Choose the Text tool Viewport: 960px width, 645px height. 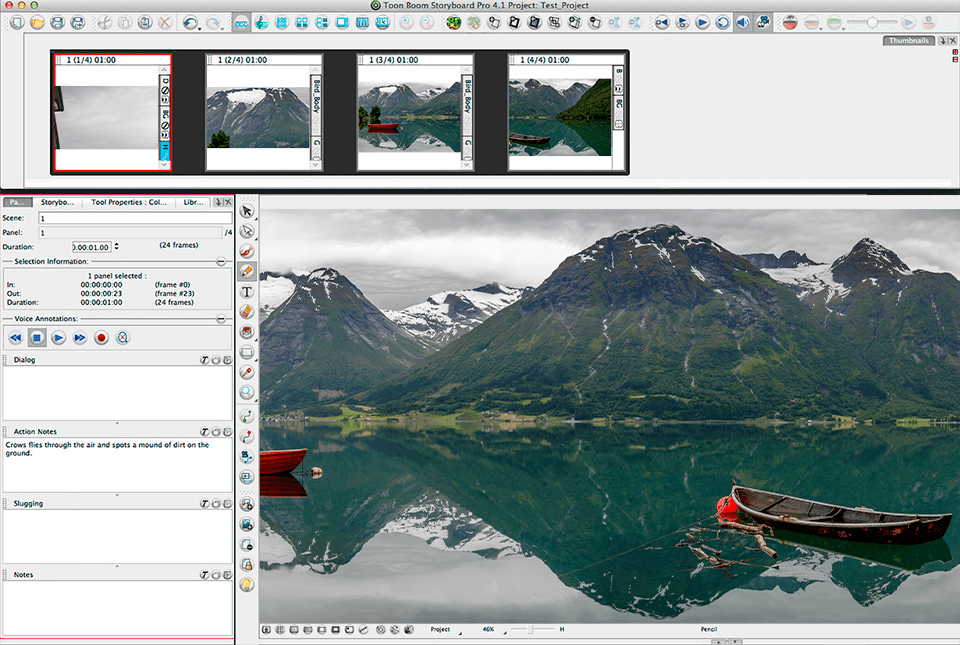pyautogui.click(x=246, y=291)
